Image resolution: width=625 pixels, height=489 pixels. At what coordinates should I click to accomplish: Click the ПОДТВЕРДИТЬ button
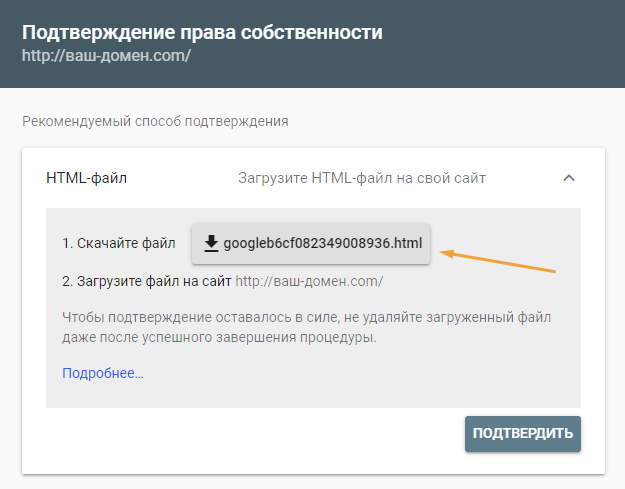pos(523,434)
